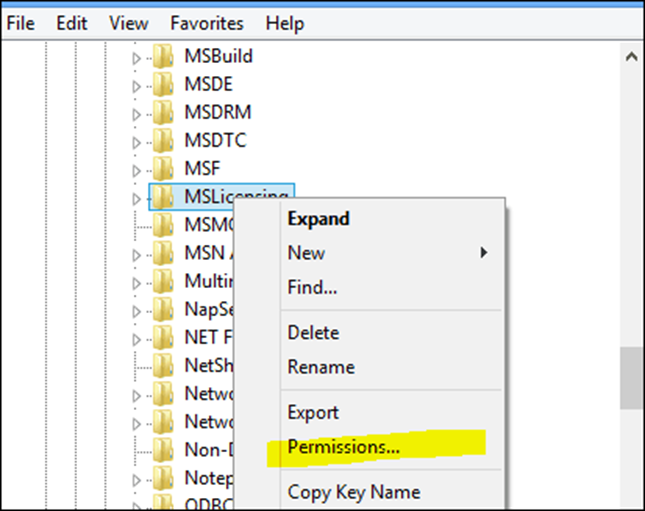This screenshot has height=511, width=645.
Task: Expand the MSBuild key
Action: point(137,58)
